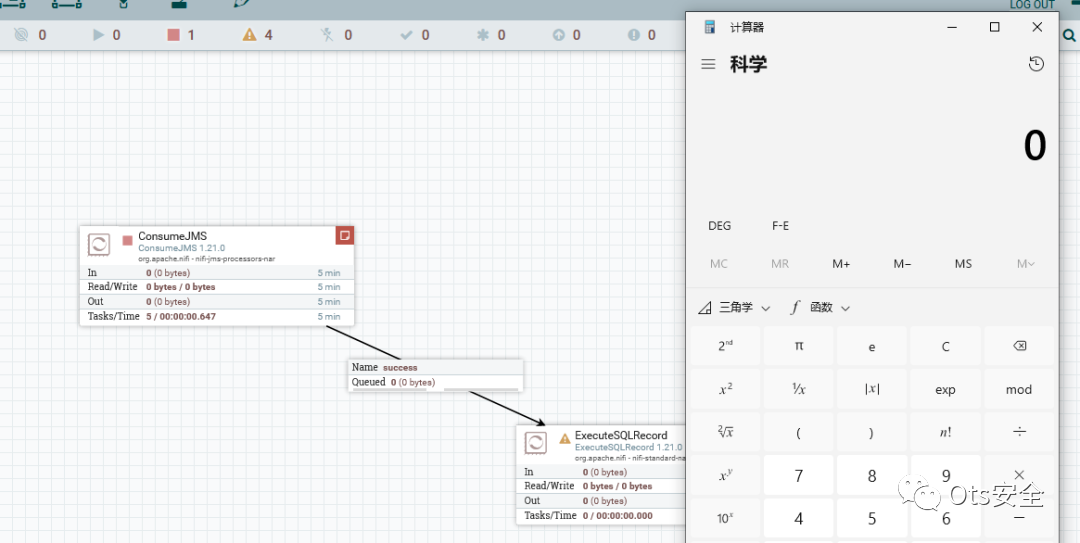Click the factorial n! key

point(946,432)
